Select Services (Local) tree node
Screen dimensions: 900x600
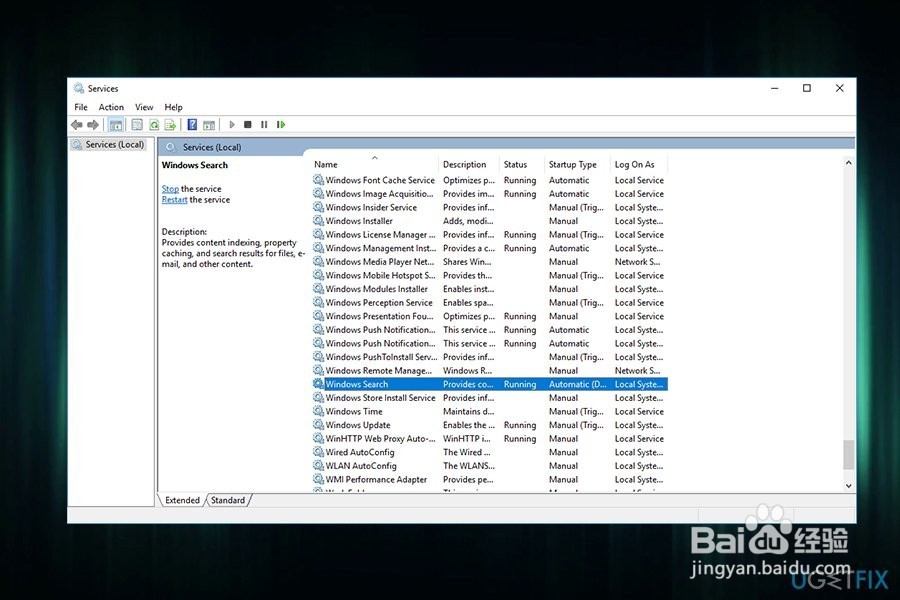click(x=108, y=145)
